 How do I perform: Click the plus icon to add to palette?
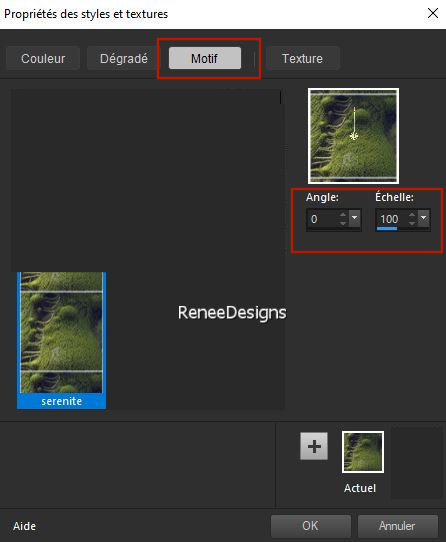(x=314, y=446)
